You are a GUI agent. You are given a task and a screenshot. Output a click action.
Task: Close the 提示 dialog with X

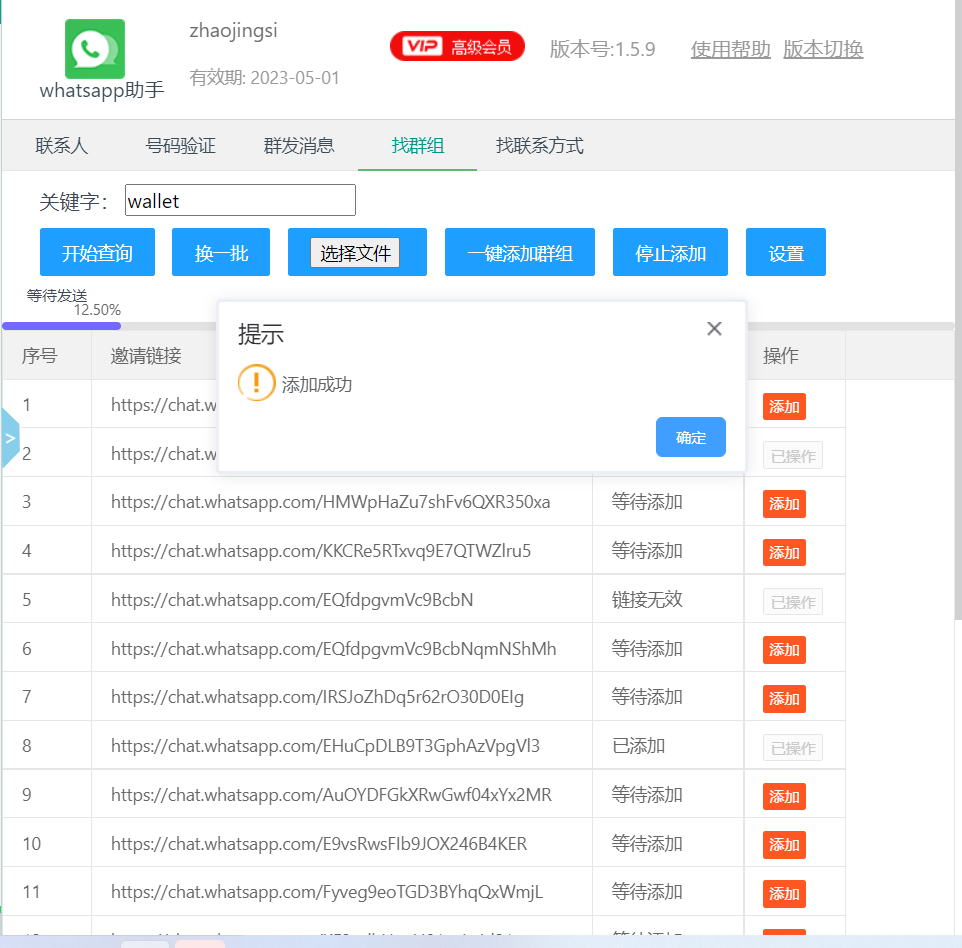pos(714,329)
